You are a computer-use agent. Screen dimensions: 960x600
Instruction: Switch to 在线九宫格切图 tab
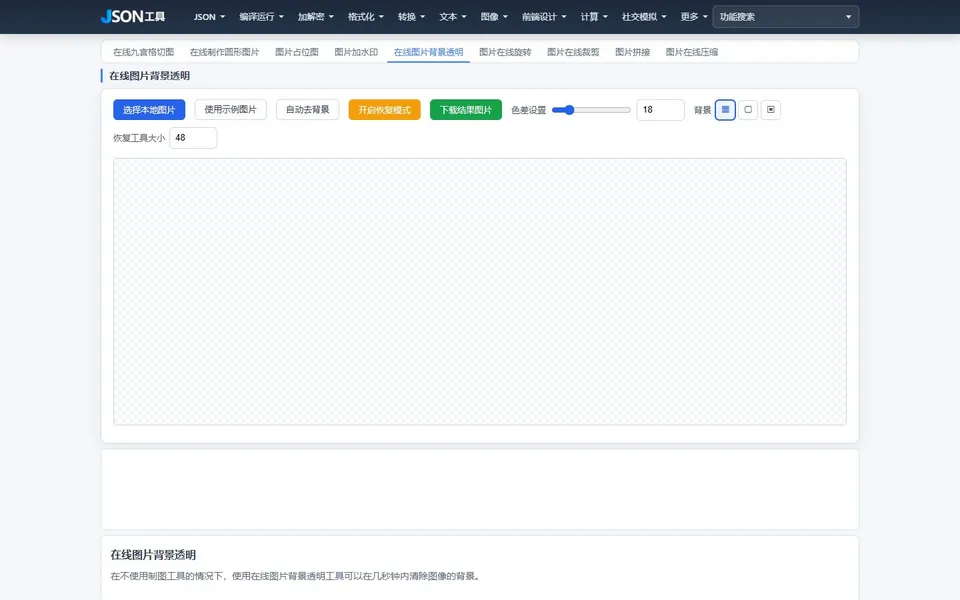coord(143,52)
